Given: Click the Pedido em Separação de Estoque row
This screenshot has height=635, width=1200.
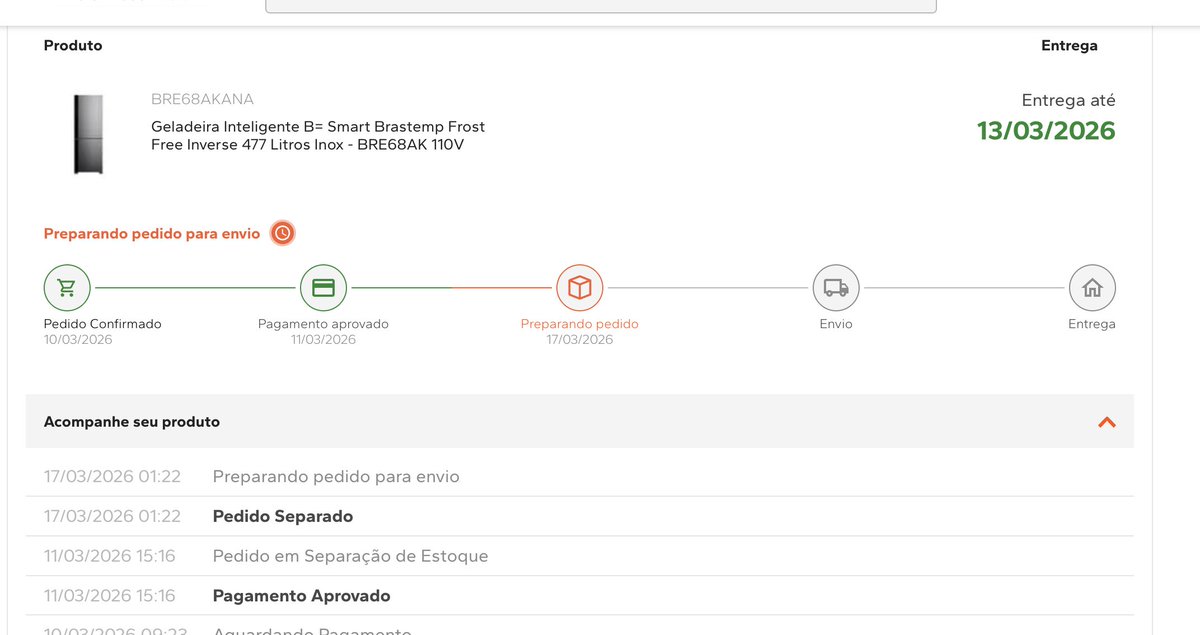Looking at the screenshot, I should point(580,556).
